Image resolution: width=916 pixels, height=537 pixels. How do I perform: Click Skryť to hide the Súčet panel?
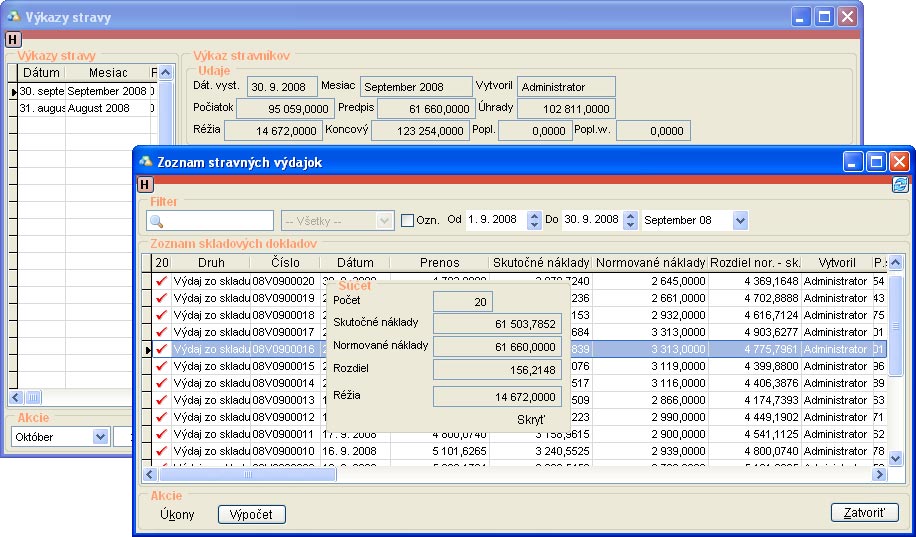[531, 419]
